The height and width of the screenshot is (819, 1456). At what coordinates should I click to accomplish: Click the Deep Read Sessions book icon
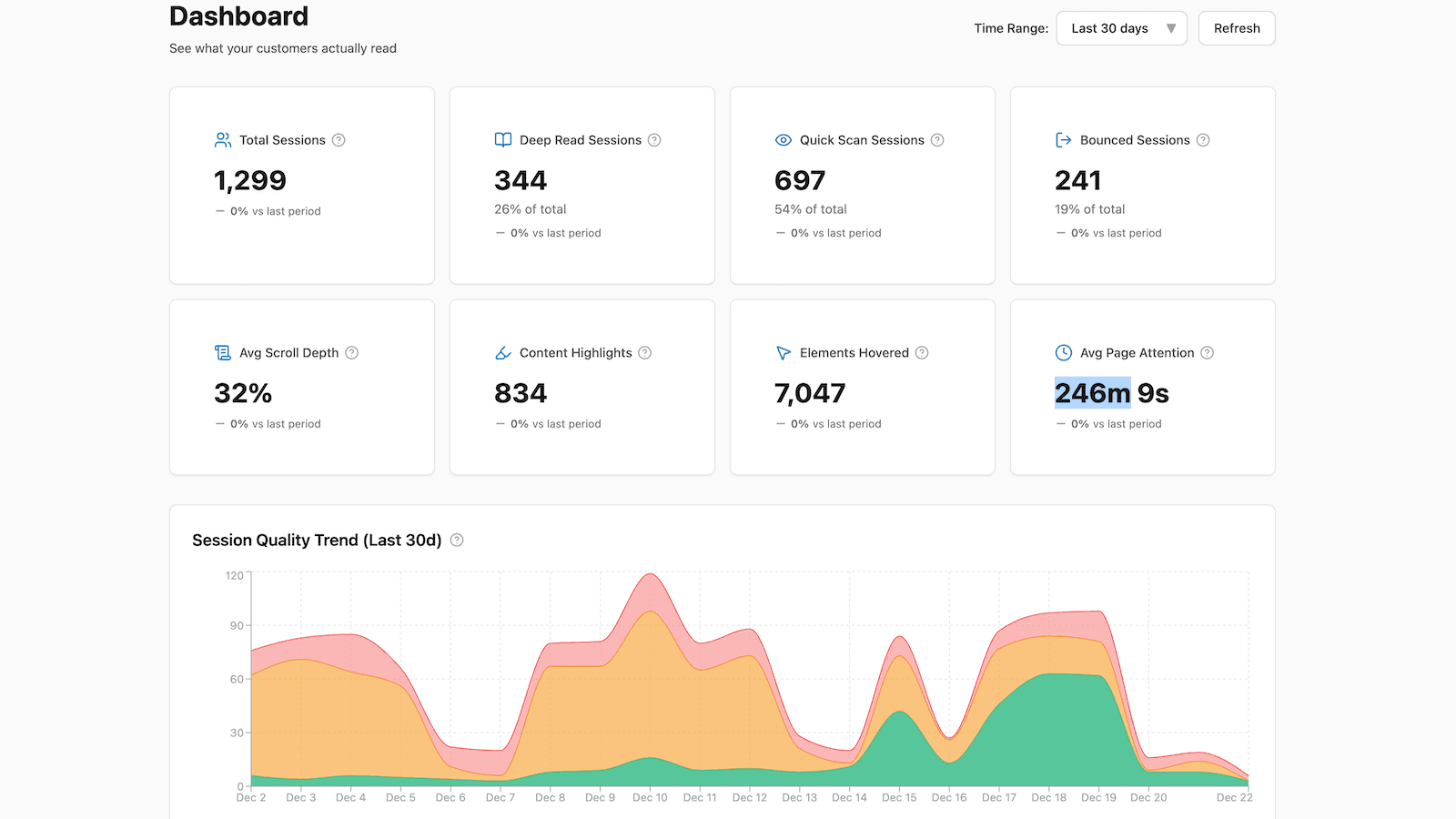coord(502,140)
